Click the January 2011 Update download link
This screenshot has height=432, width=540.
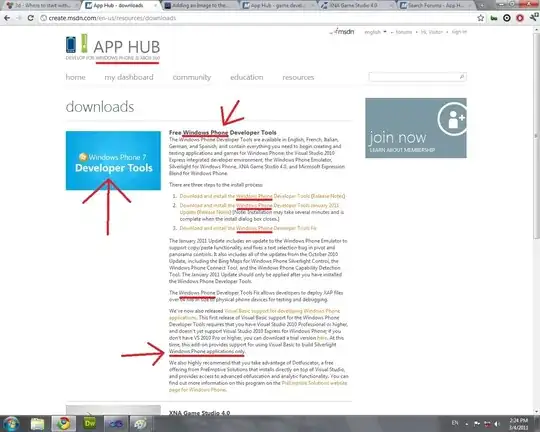coord(259,208)
